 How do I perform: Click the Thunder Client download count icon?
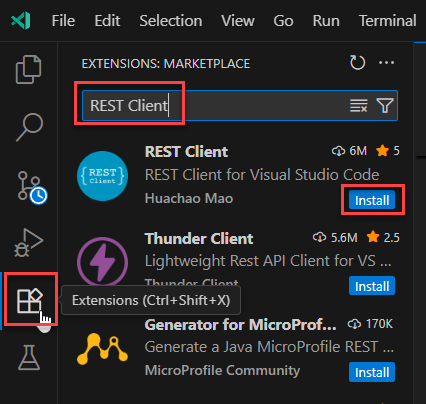click(319, 238)
